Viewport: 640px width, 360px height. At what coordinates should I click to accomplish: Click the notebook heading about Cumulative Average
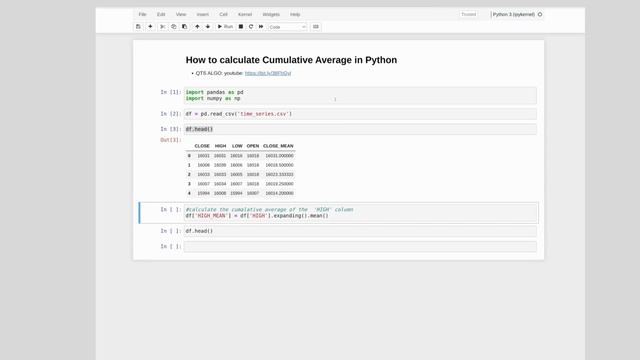coord(291,60)
